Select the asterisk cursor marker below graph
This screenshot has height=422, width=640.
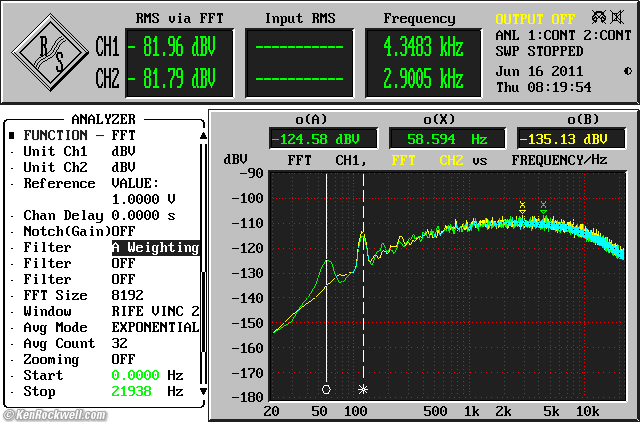pyautogui.click(x=363, y=389)
